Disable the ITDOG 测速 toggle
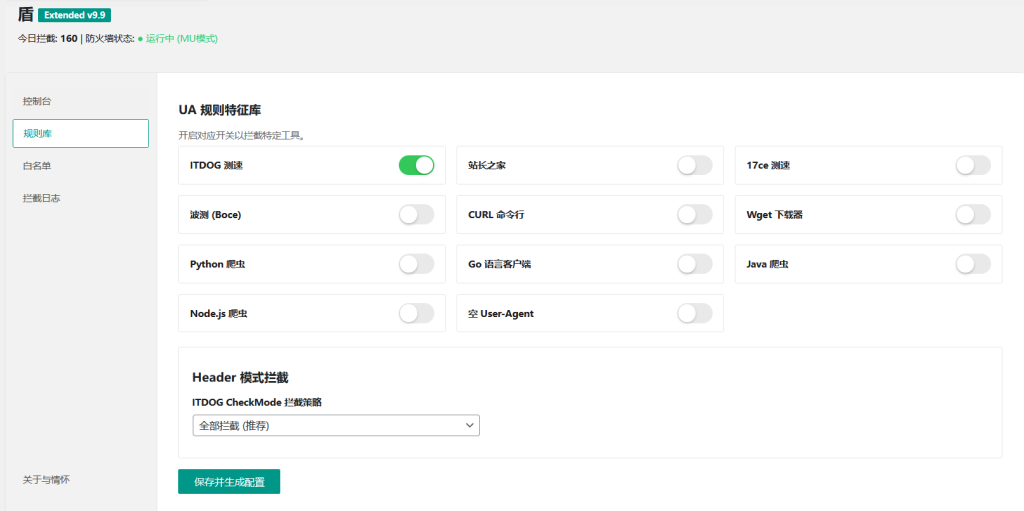The height and width of the screenshot is (511, 1024). pyautogui.click(x=416, y=165)
